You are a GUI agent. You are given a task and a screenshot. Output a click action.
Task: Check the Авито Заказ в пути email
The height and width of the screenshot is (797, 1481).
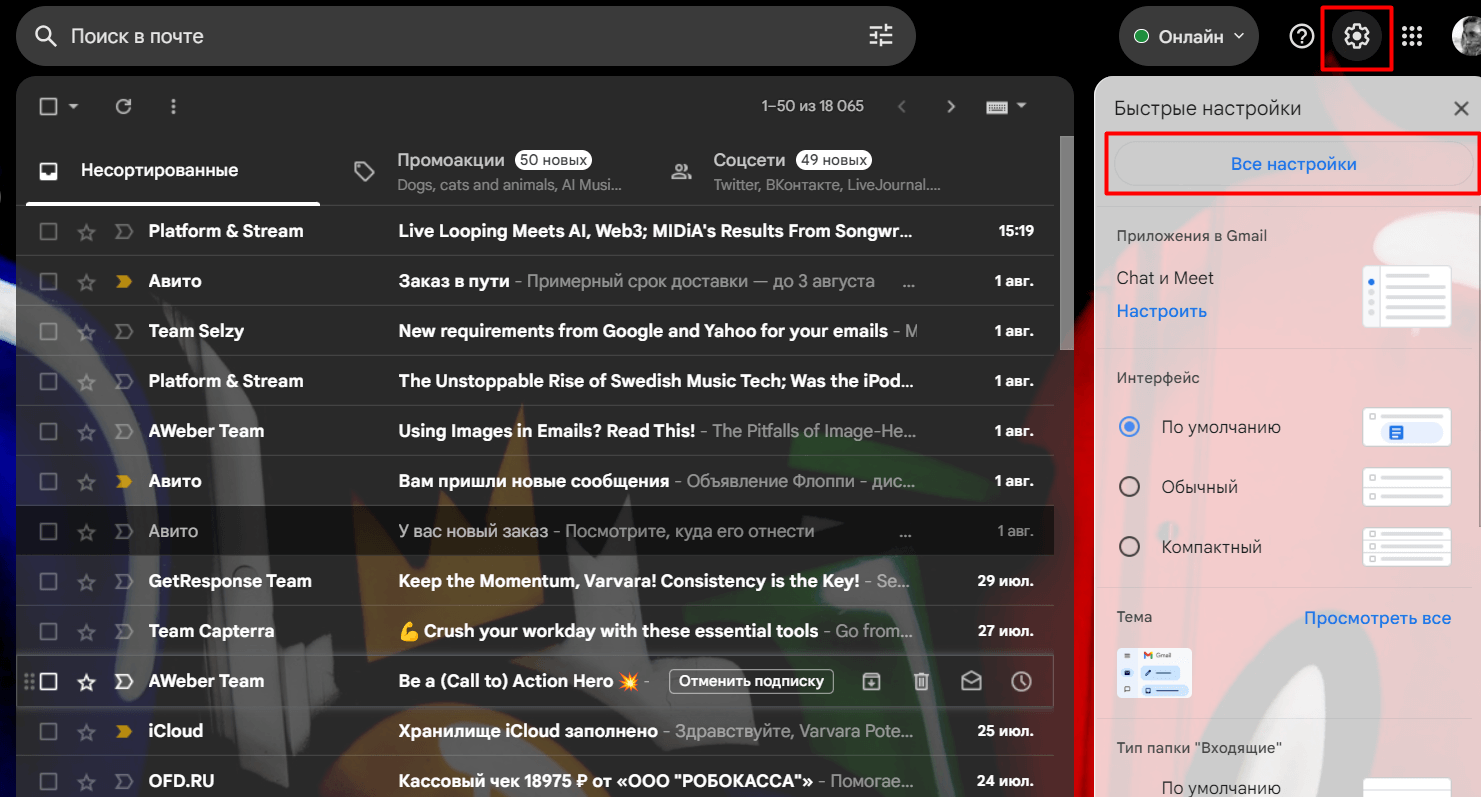pos(48,282)
